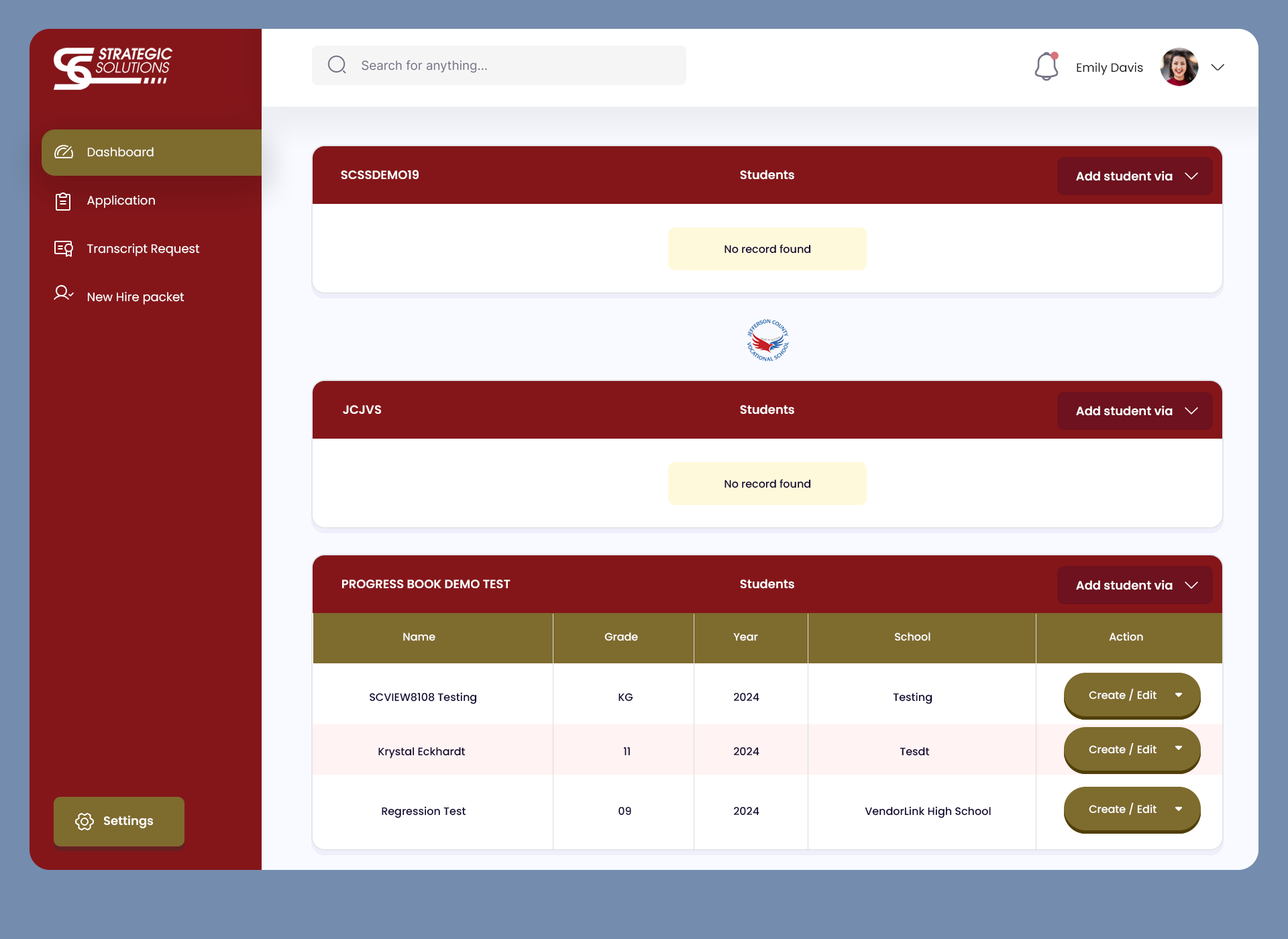
Task: Expand Add student via for Progress Book Demo
Action: pos(1135,586)
